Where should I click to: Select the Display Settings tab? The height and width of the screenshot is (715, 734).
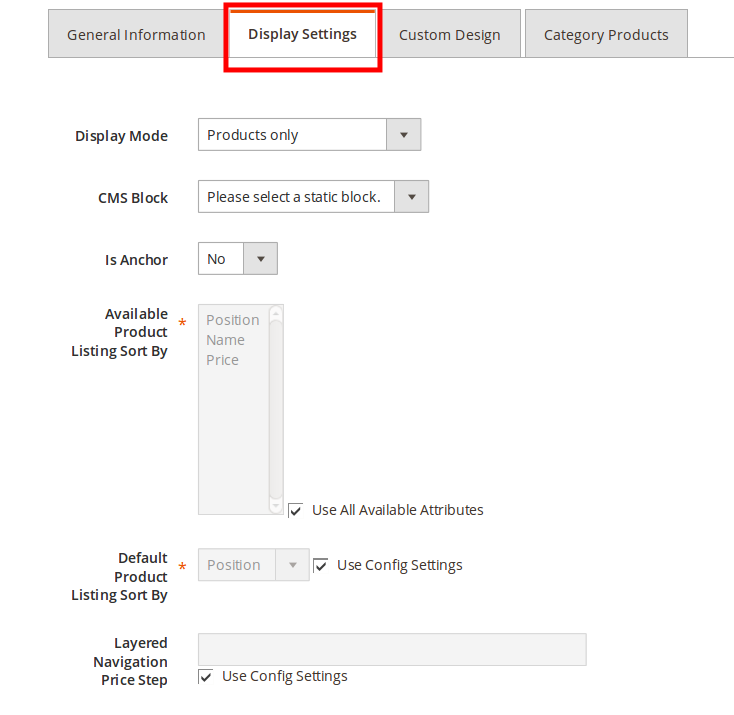(x=302, y=35)
